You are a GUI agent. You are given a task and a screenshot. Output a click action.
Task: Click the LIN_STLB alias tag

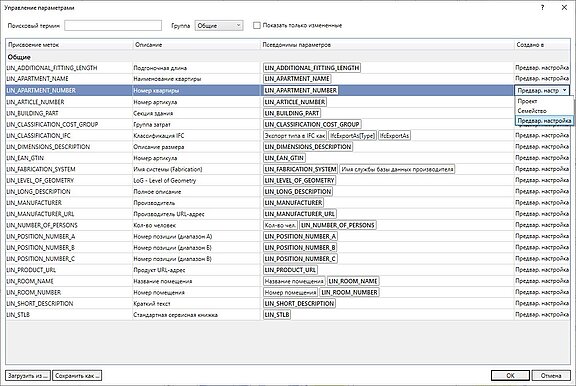click(277, 315)
